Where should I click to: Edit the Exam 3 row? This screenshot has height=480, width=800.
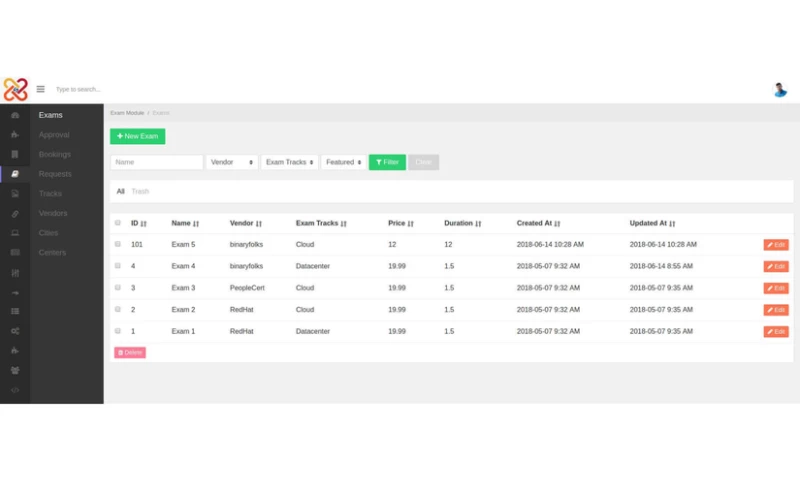coord(776,288)
